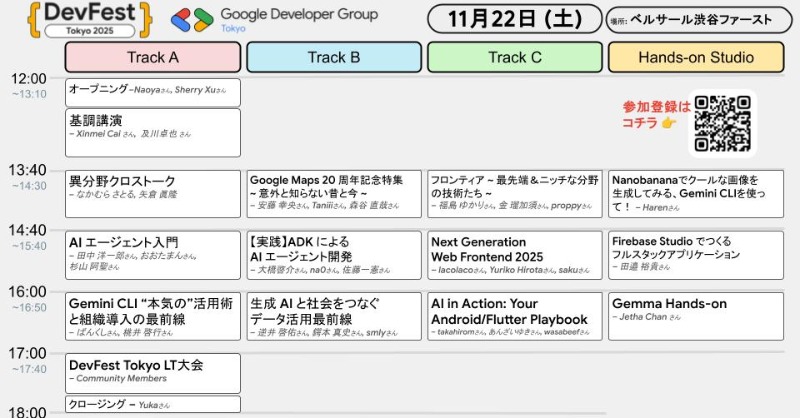Click the pointing hand emoji beside コチラ
The image size is (800, 418).
click(668, 123)
